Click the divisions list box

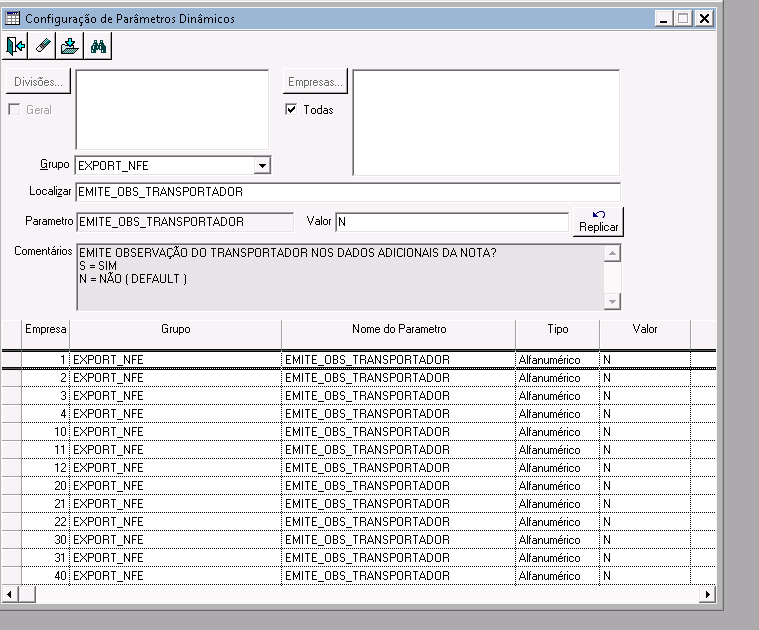(x=172, y=110)
